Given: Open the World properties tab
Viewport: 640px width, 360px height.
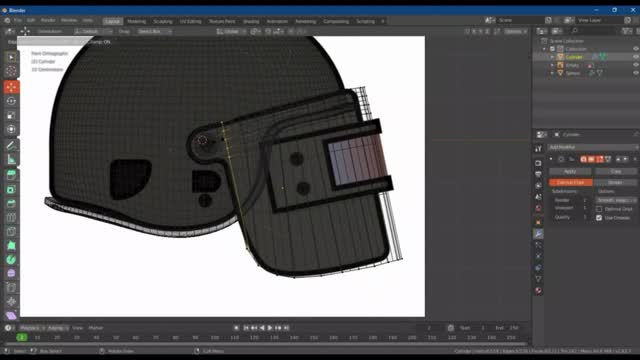Looking at the screenshot, I should pyautogui.click(x=538, y=208).
